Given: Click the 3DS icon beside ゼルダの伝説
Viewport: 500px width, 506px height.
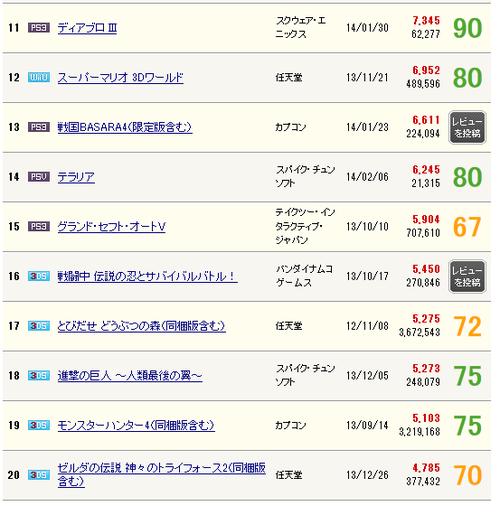Looking at the screenshot, I should point(39,475).
